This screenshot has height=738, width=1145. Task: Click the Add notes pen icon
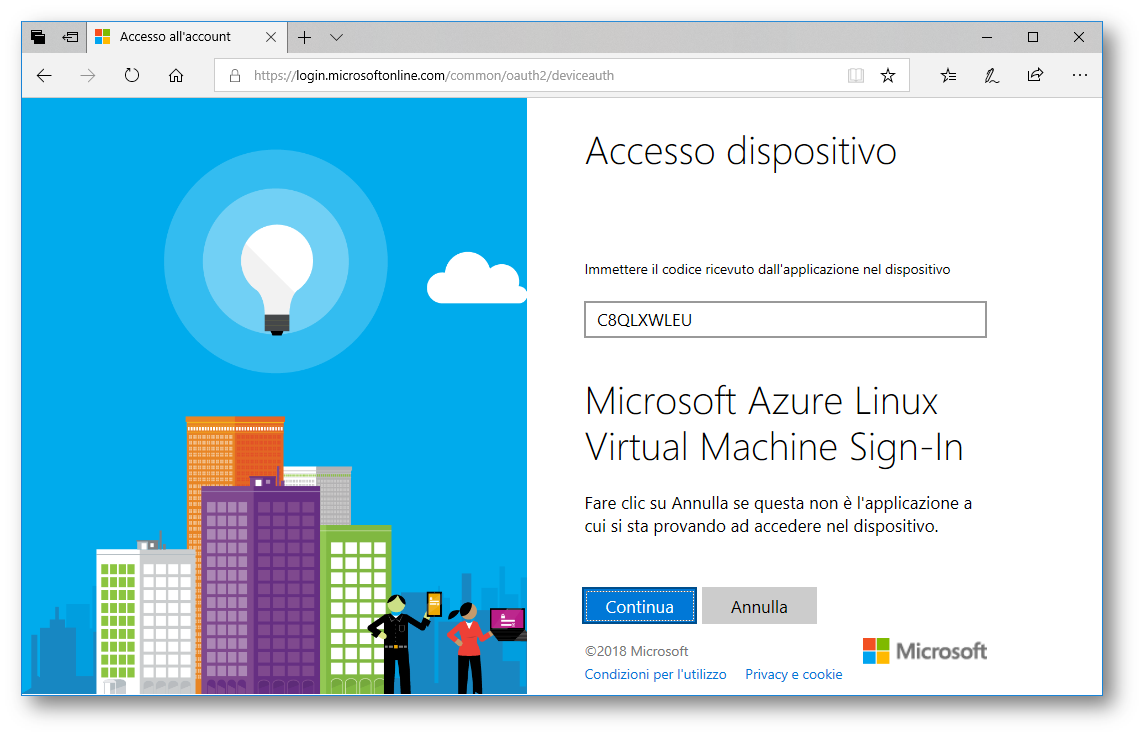click(992, 75)
